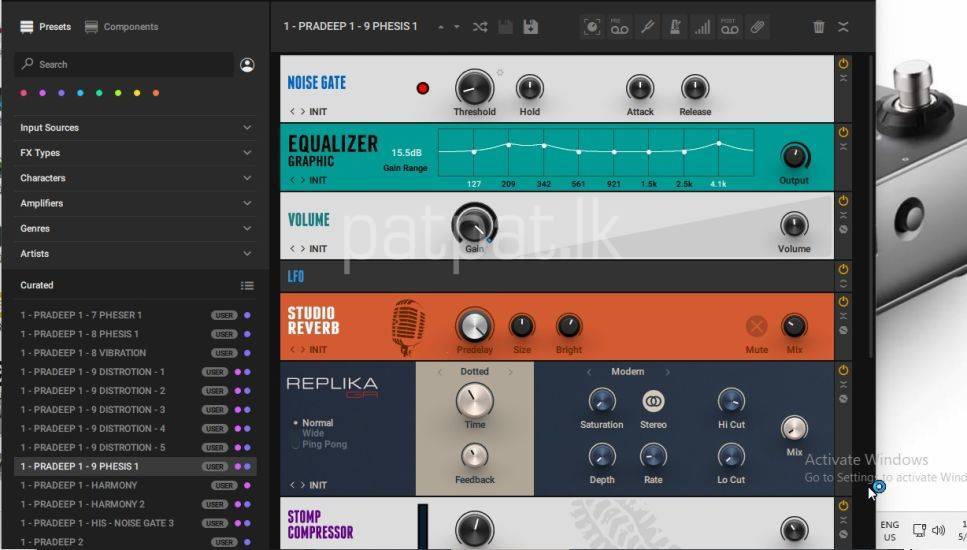Load preset 1 - PRADEEP 1 - 7 PHESER 1
This screenshot has width=967, height=550.
click(135, 315)
